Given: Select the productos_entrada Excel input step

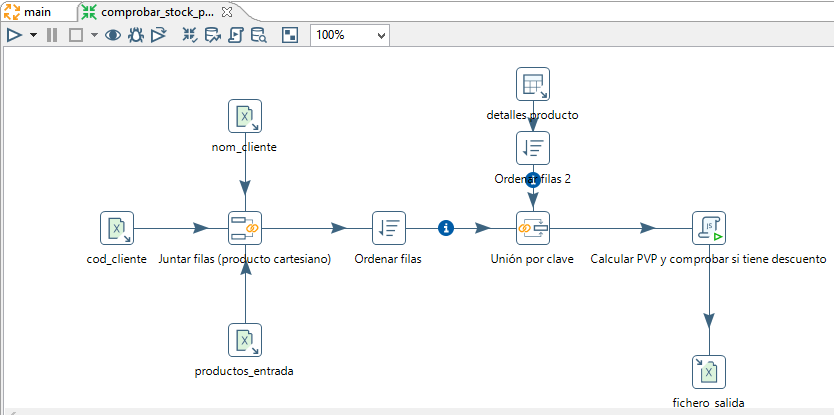Looking at the screenshot, I should [x=245, y=339].
